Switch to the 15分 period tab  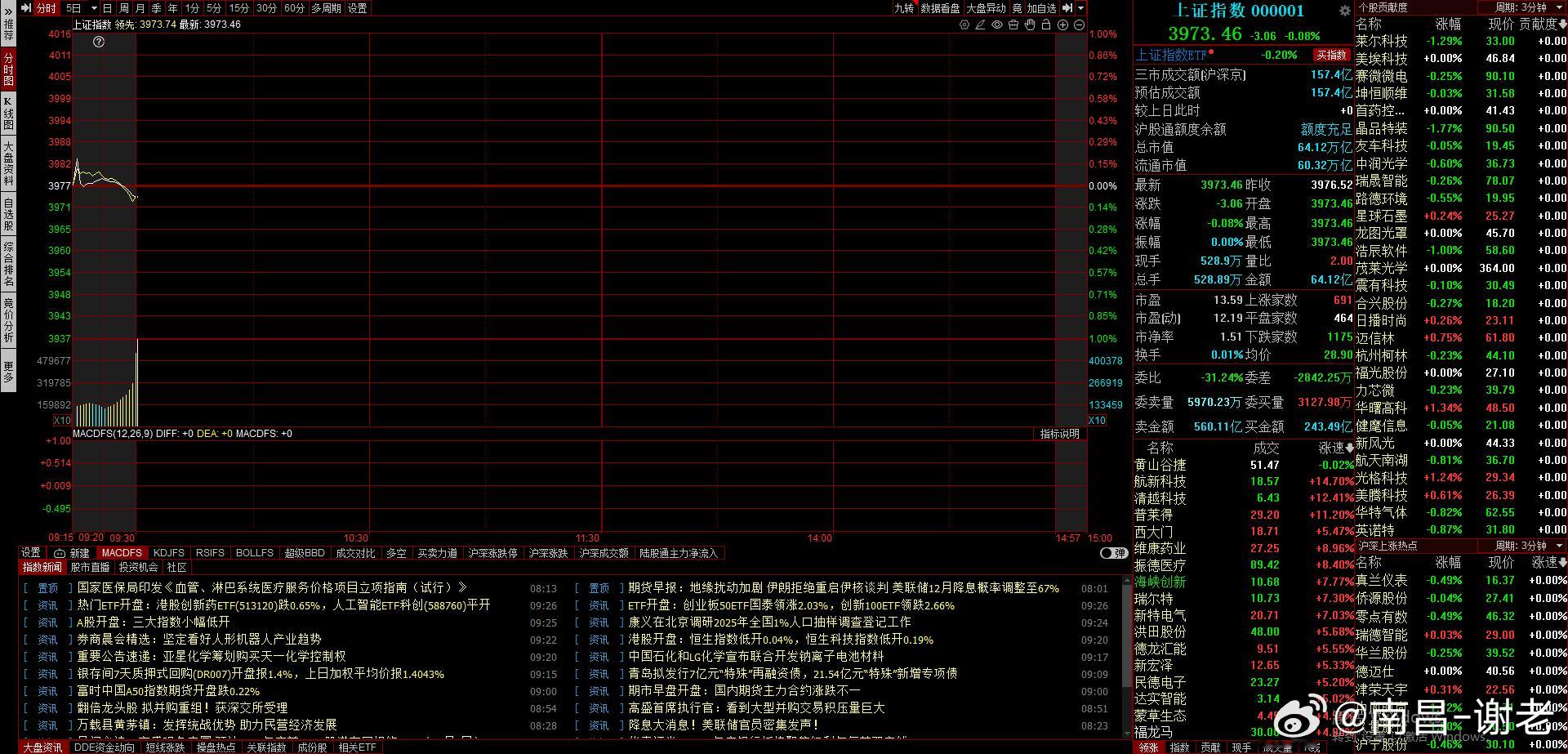tap(239, 8)
